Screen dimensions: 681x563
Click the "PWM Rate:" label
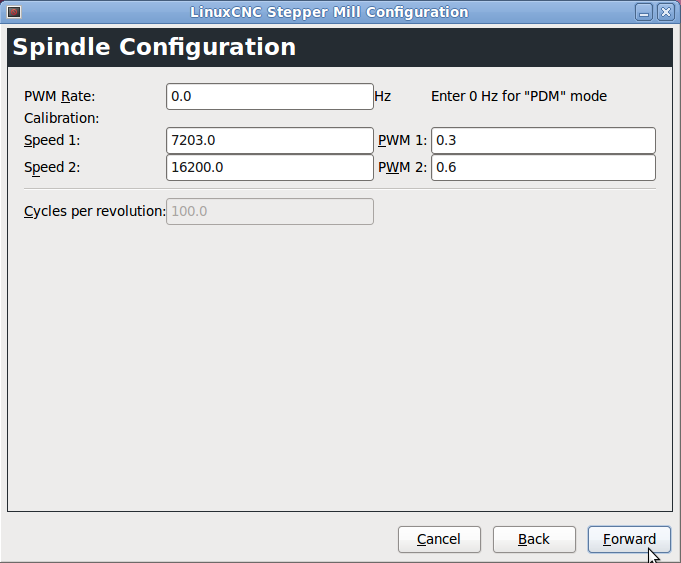[59, 96]
